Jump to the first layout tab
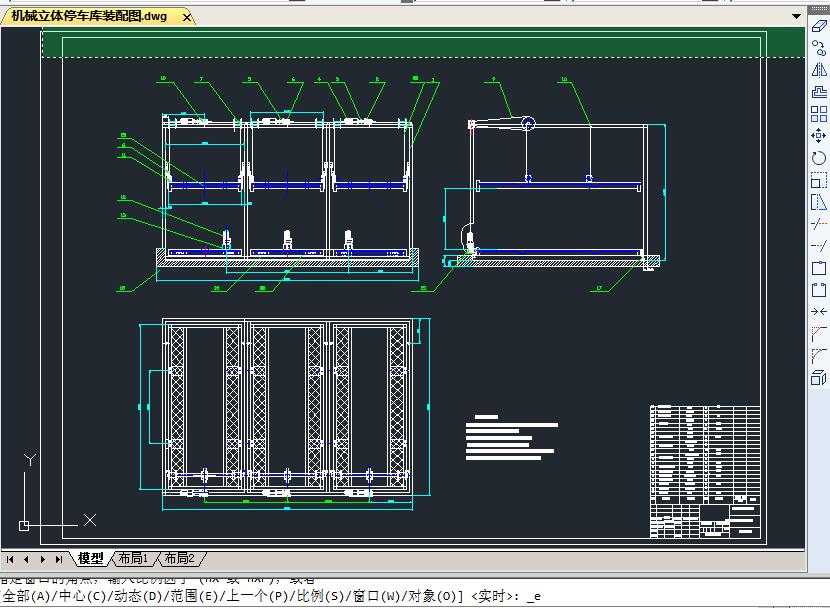The height and width of the screenshot is (608, 830). (11, 559)
